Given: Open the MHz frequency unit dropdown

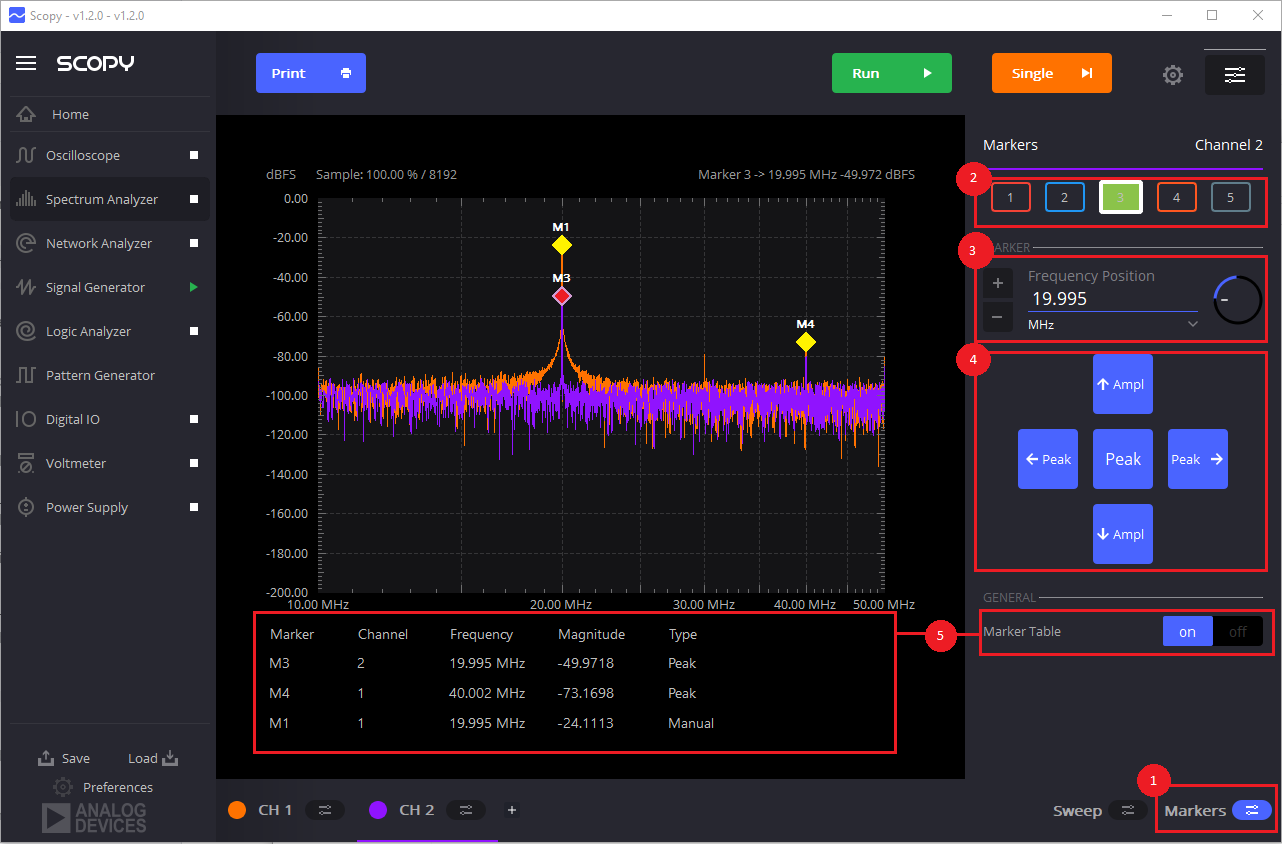Looking at the screenshot, I should click(x=1113, y=324).
